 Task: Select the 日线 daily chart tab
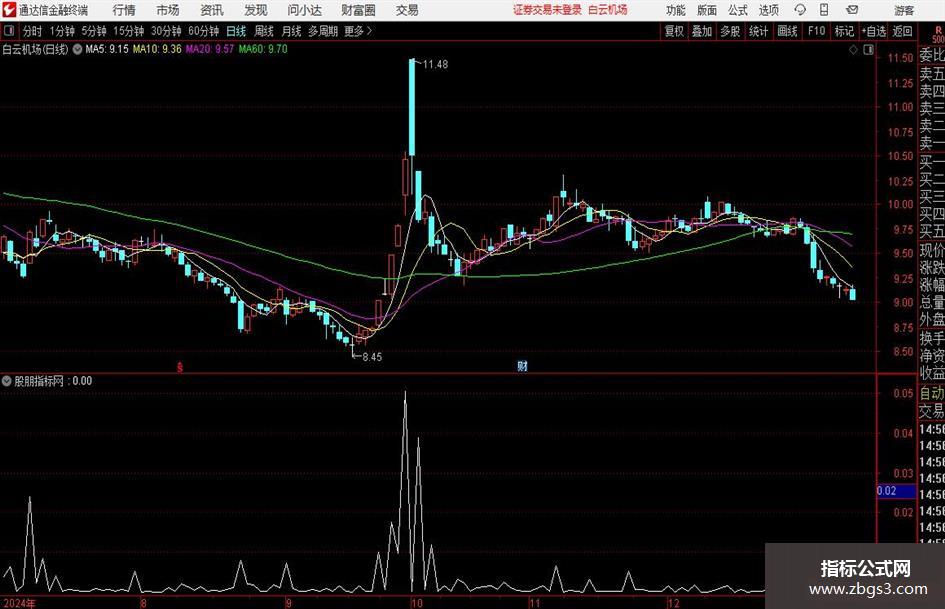236,31
